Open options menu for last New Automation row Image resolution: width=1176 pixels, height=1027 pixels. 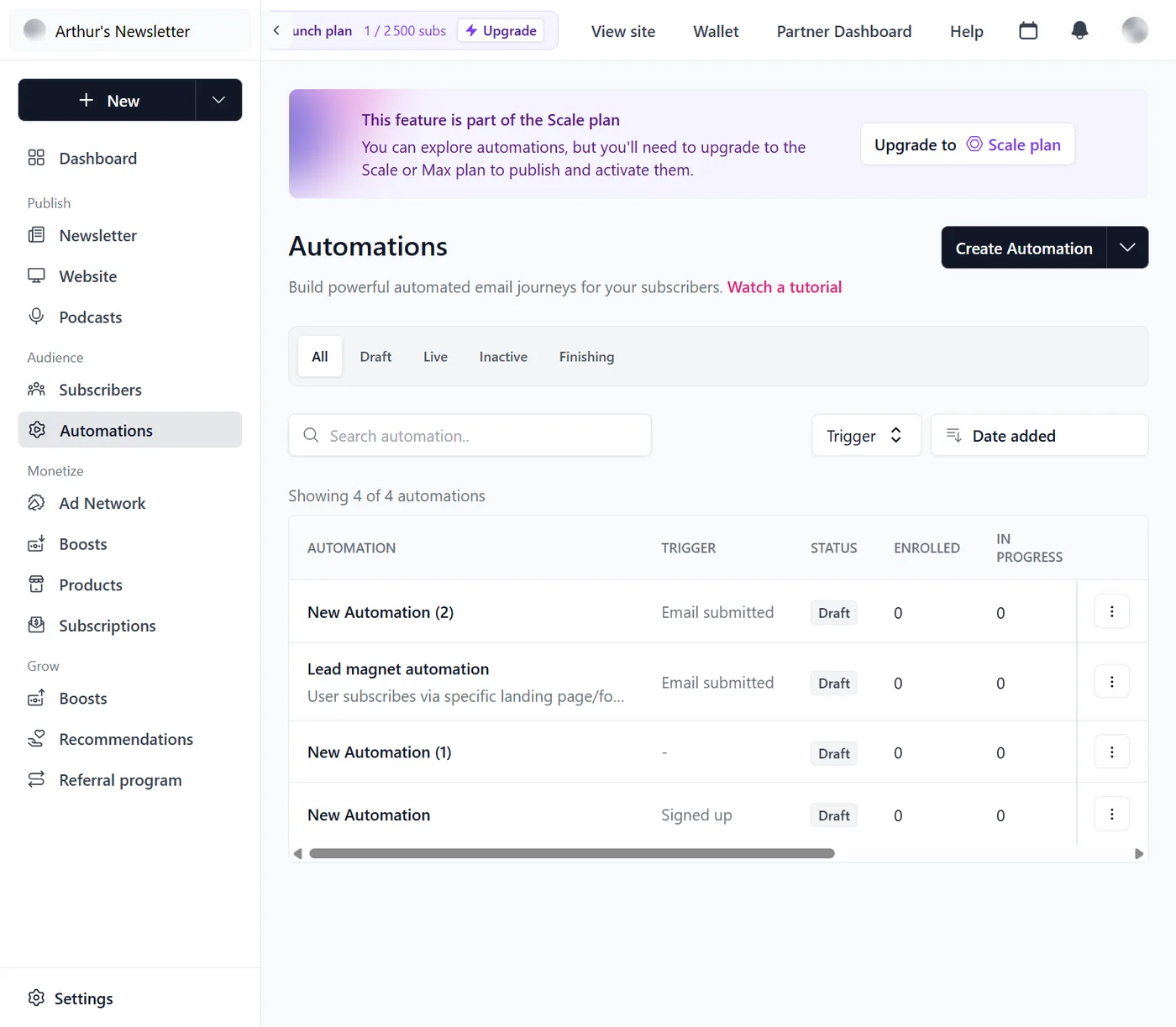tap(1111, 814)
